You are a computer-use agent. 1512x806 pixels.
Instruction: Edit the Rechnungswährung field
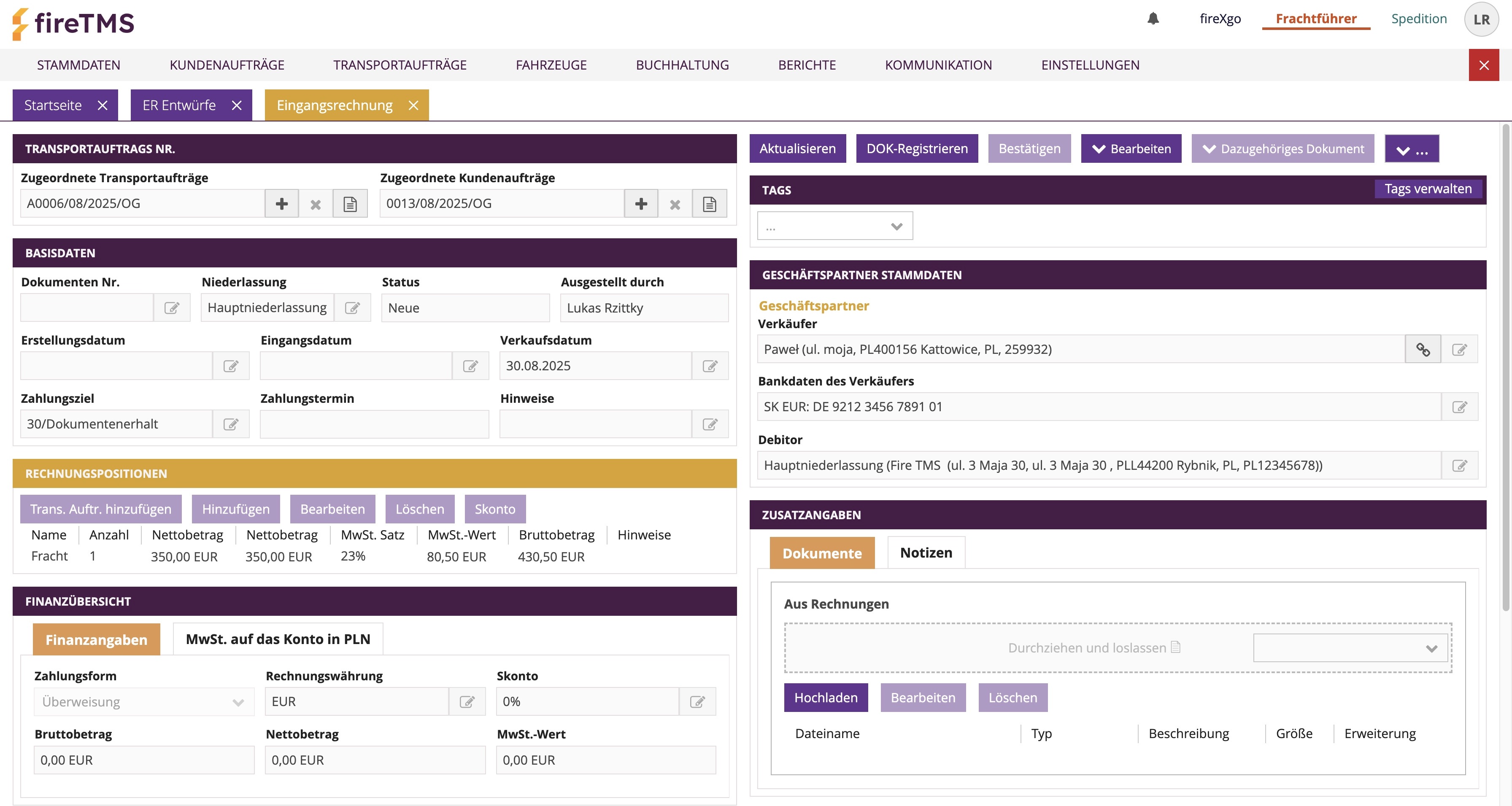[467, 701]
